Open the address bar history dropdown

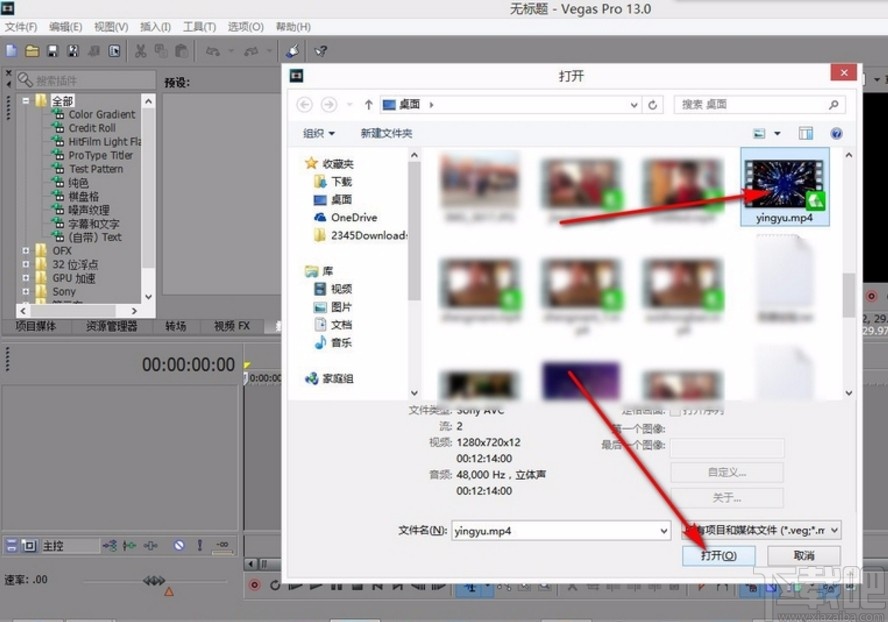point(634,105)
